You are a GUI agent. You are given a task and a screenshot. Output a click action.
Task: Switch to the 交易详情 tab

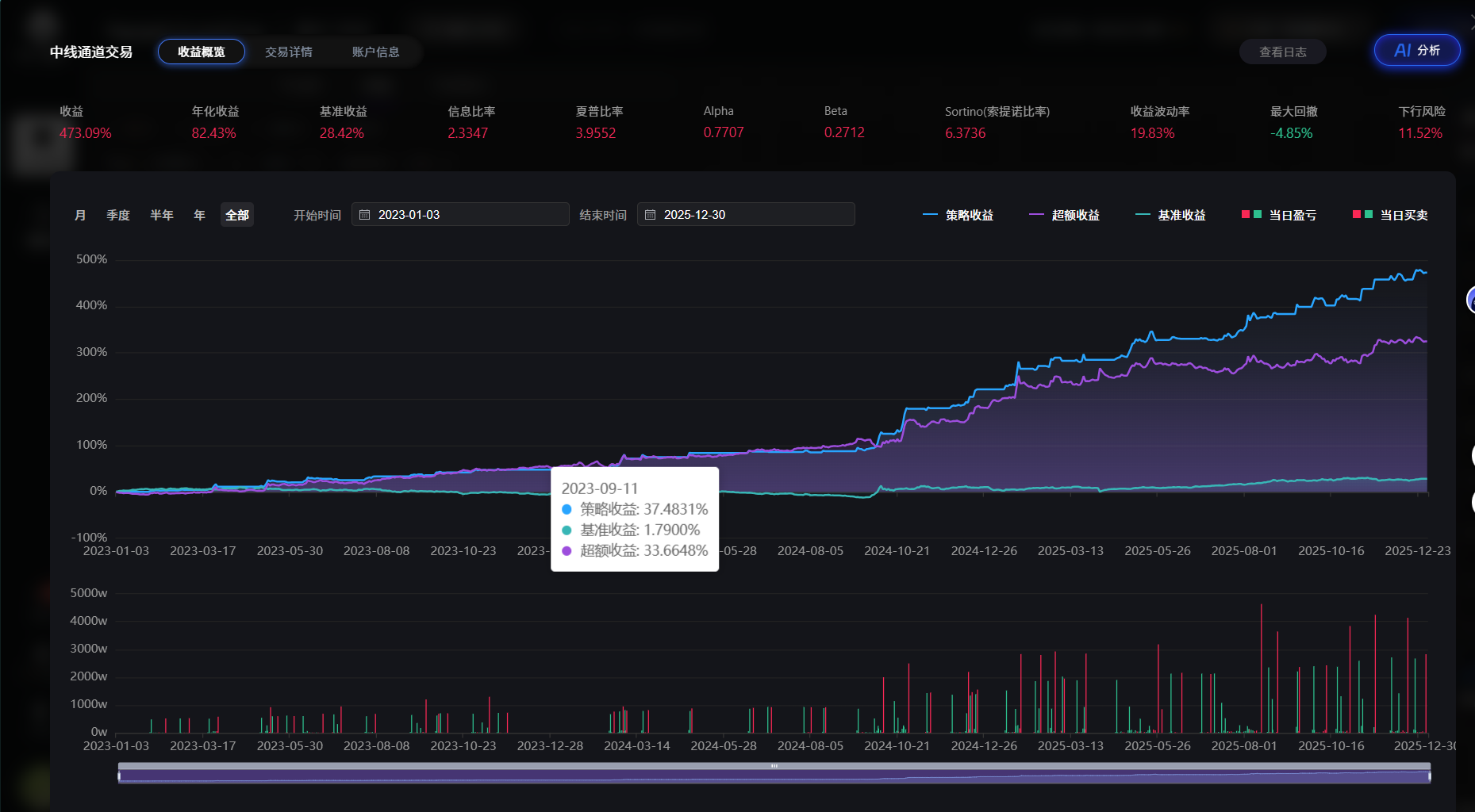[289, 52]
